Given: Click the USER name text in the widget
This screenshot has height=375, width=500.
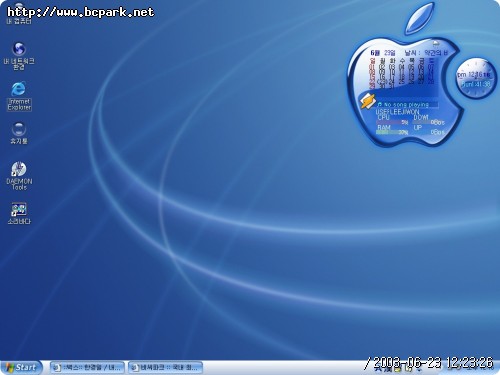Looking at the screenshot, I should coord(397,112).
